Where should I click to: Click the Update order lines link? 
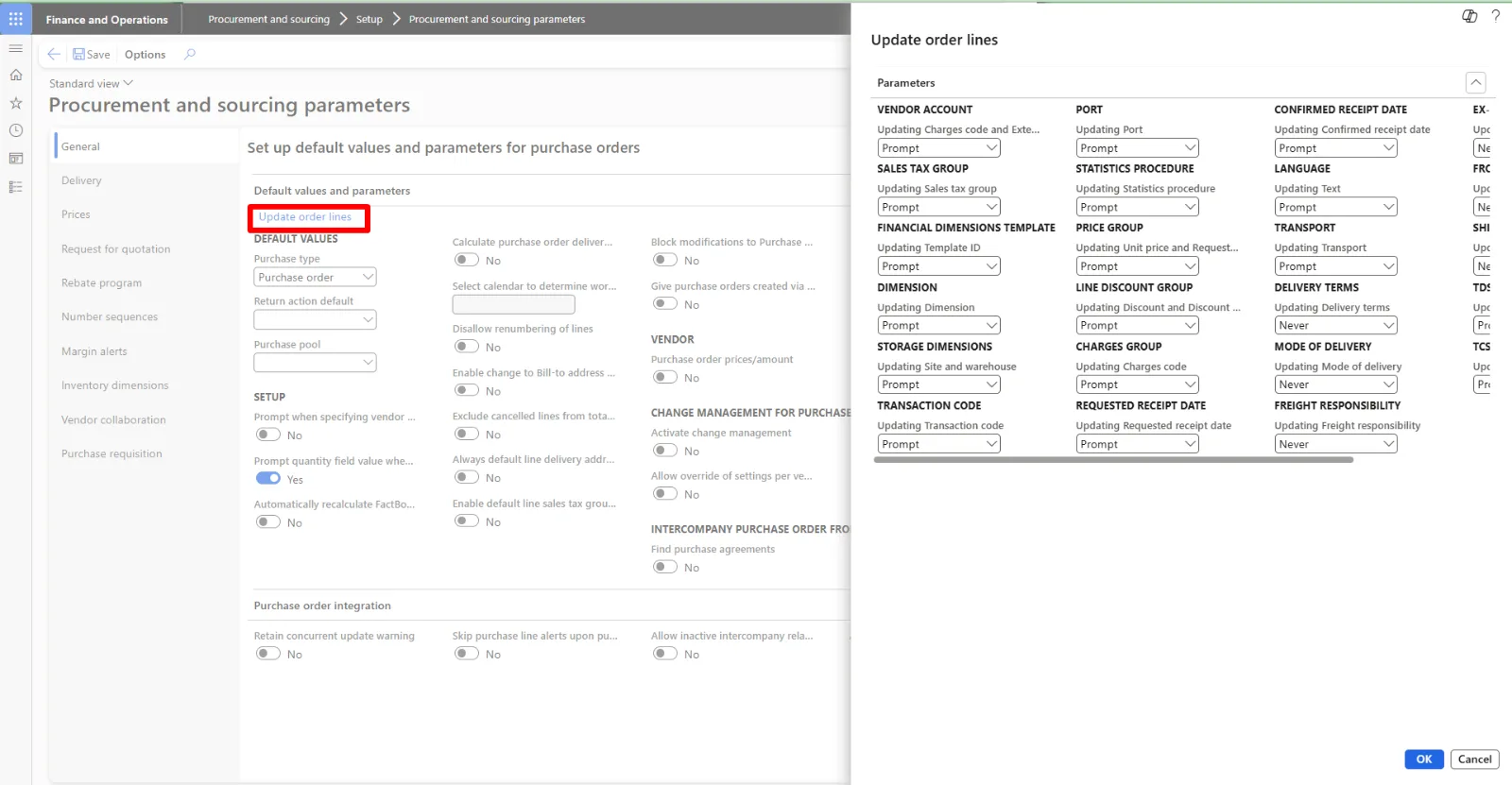point(305,217)
